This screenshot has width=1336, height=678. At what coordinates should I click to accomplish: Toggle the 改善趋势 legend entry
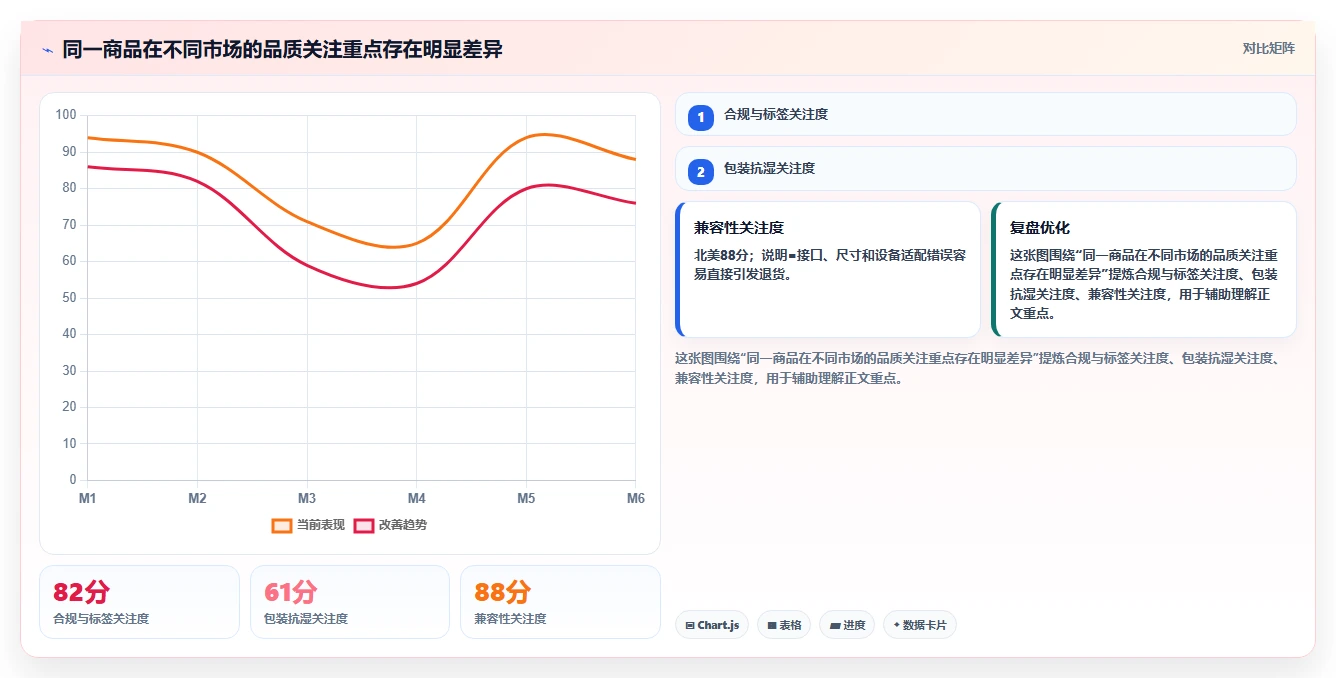pyautogui.click(x=390, y=525)
